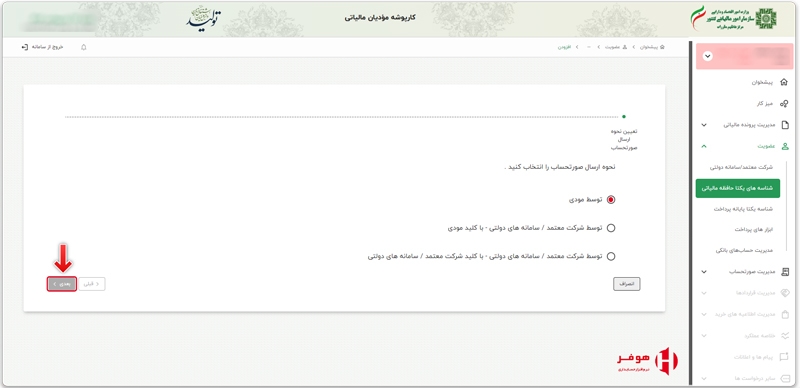Collapse the عضویت section chevron
The height and width of the screenshot is (388, 800).
(x=704, y=146)
